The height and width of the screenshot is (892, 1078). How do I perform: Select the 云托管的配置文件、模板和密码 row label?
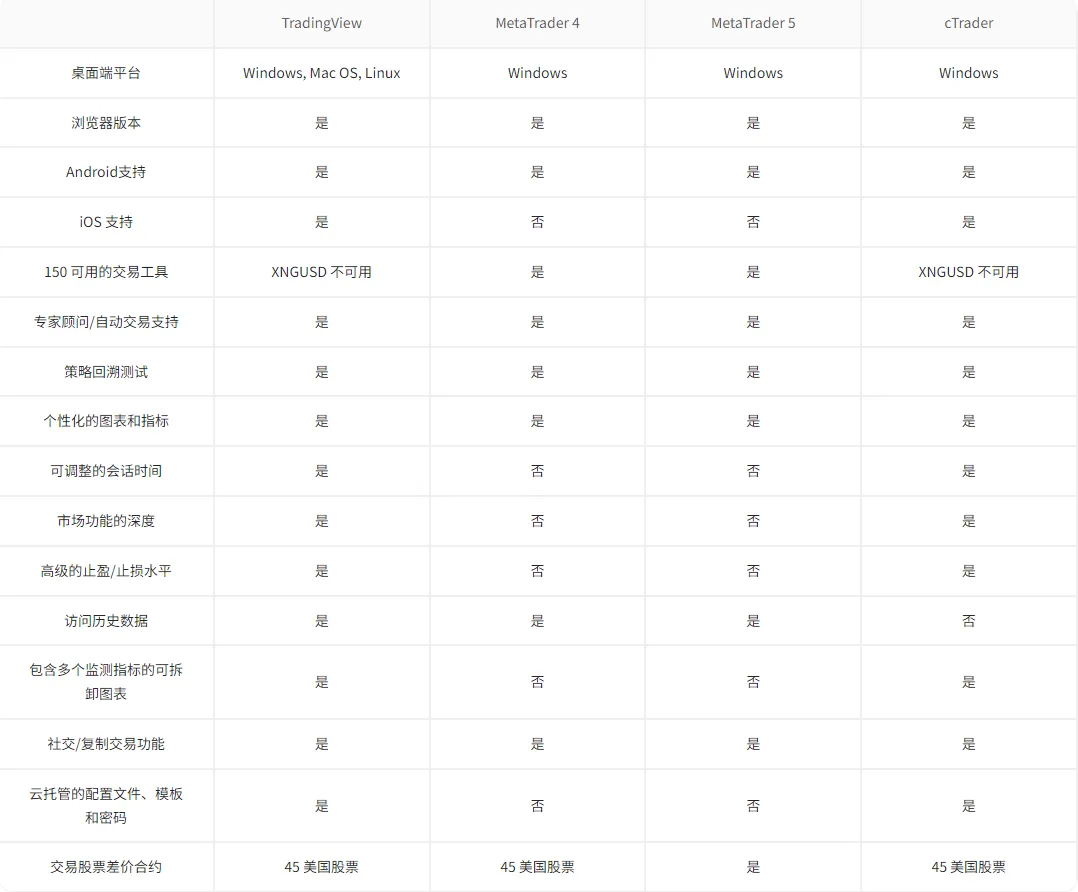pyautogui.click(x=106, y=805)
